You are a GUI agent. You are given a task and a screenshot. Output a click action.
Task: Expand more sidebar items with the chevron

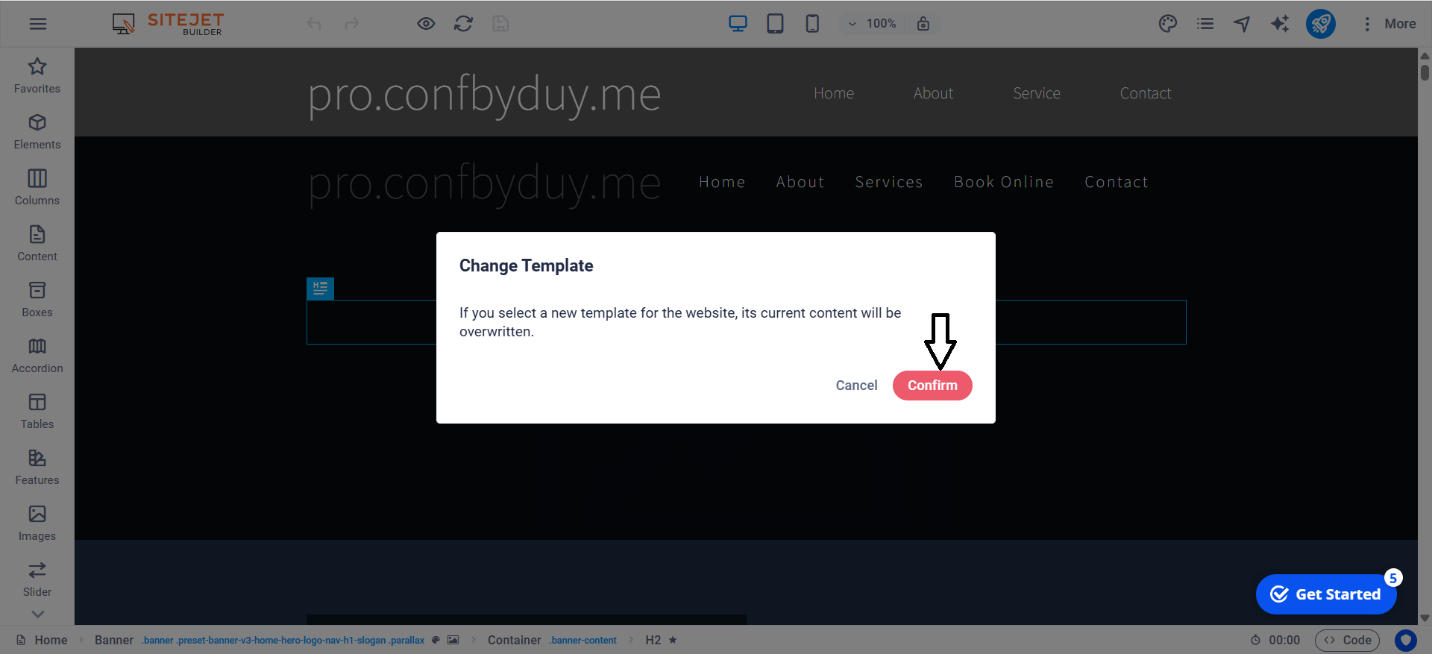[37, 614]
